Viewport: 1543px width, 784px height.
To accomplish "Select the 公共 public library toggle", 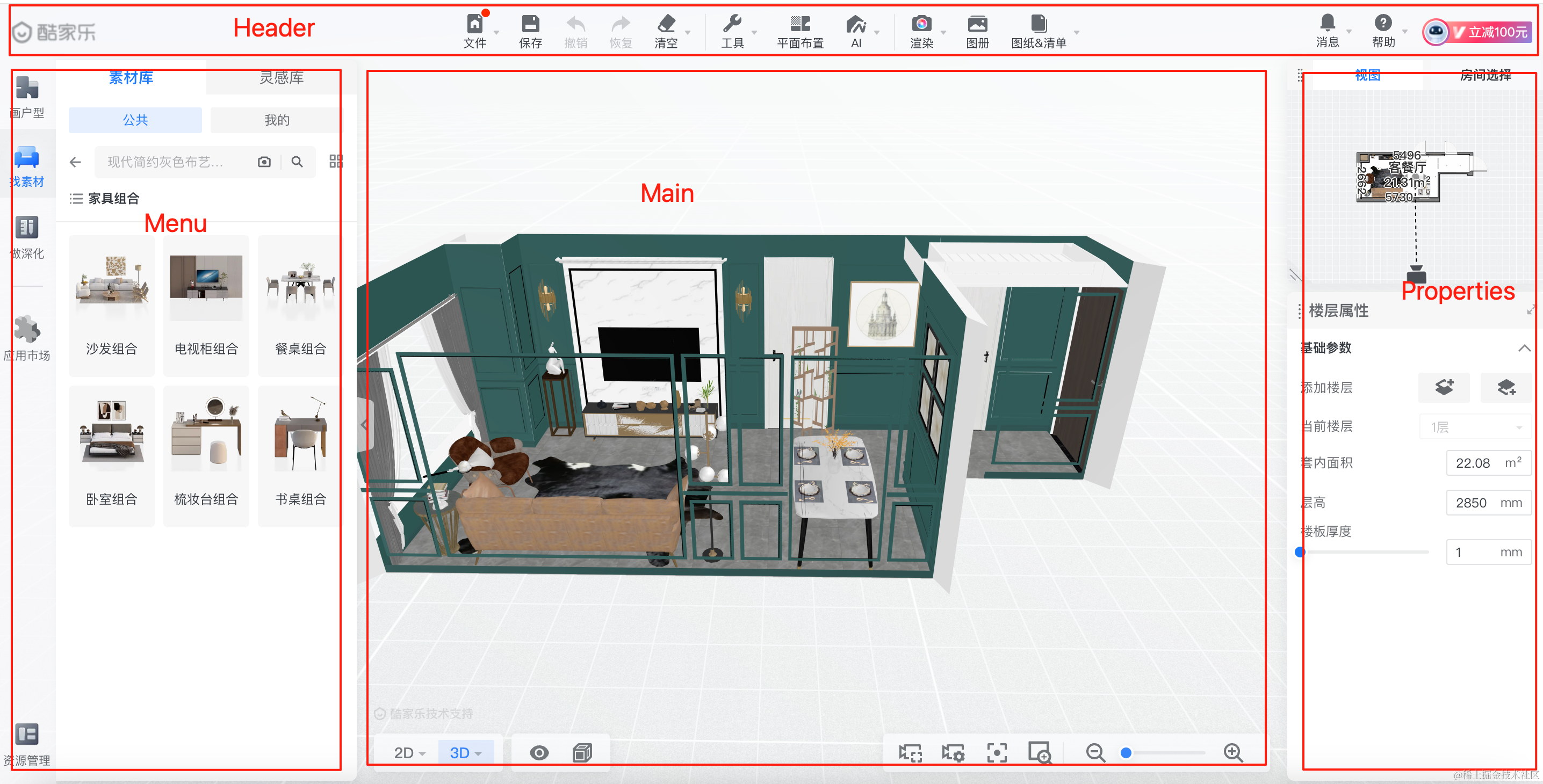I will coord(135,120).
